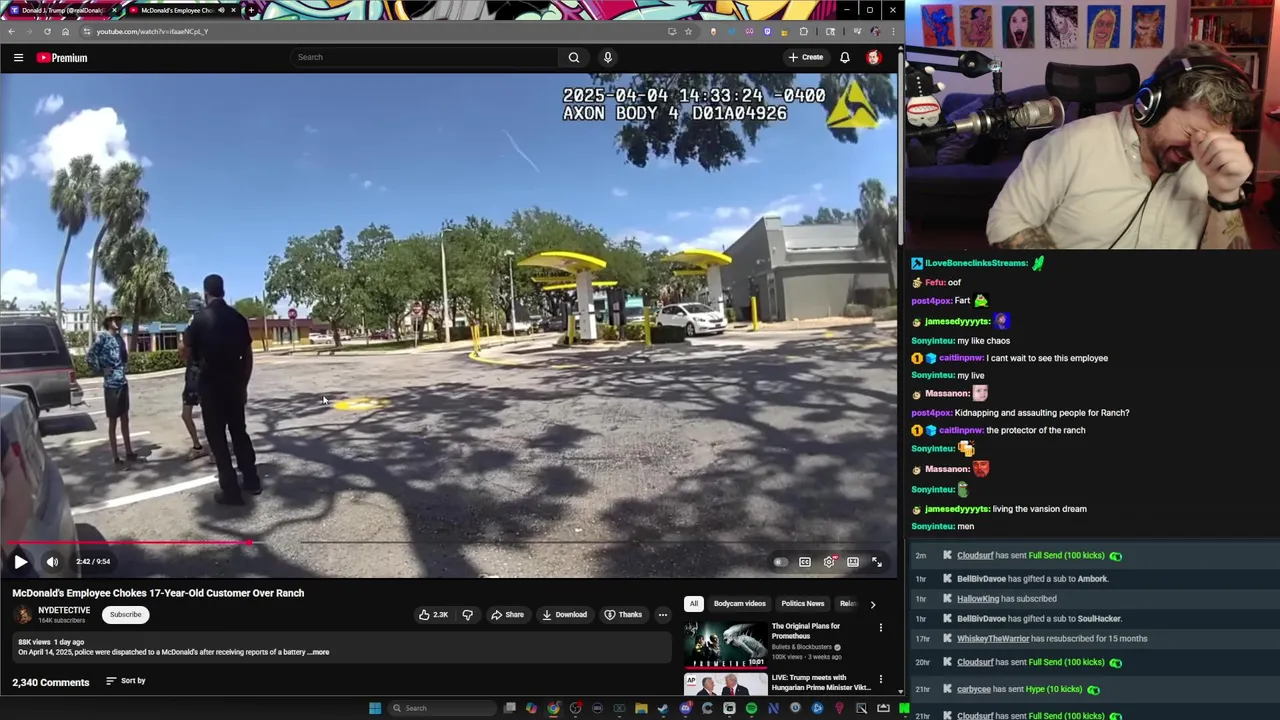The width and height of the screenshot is (1280, 720).
Task: Enter fullscreen mode
Action: [x=877, y=562]
